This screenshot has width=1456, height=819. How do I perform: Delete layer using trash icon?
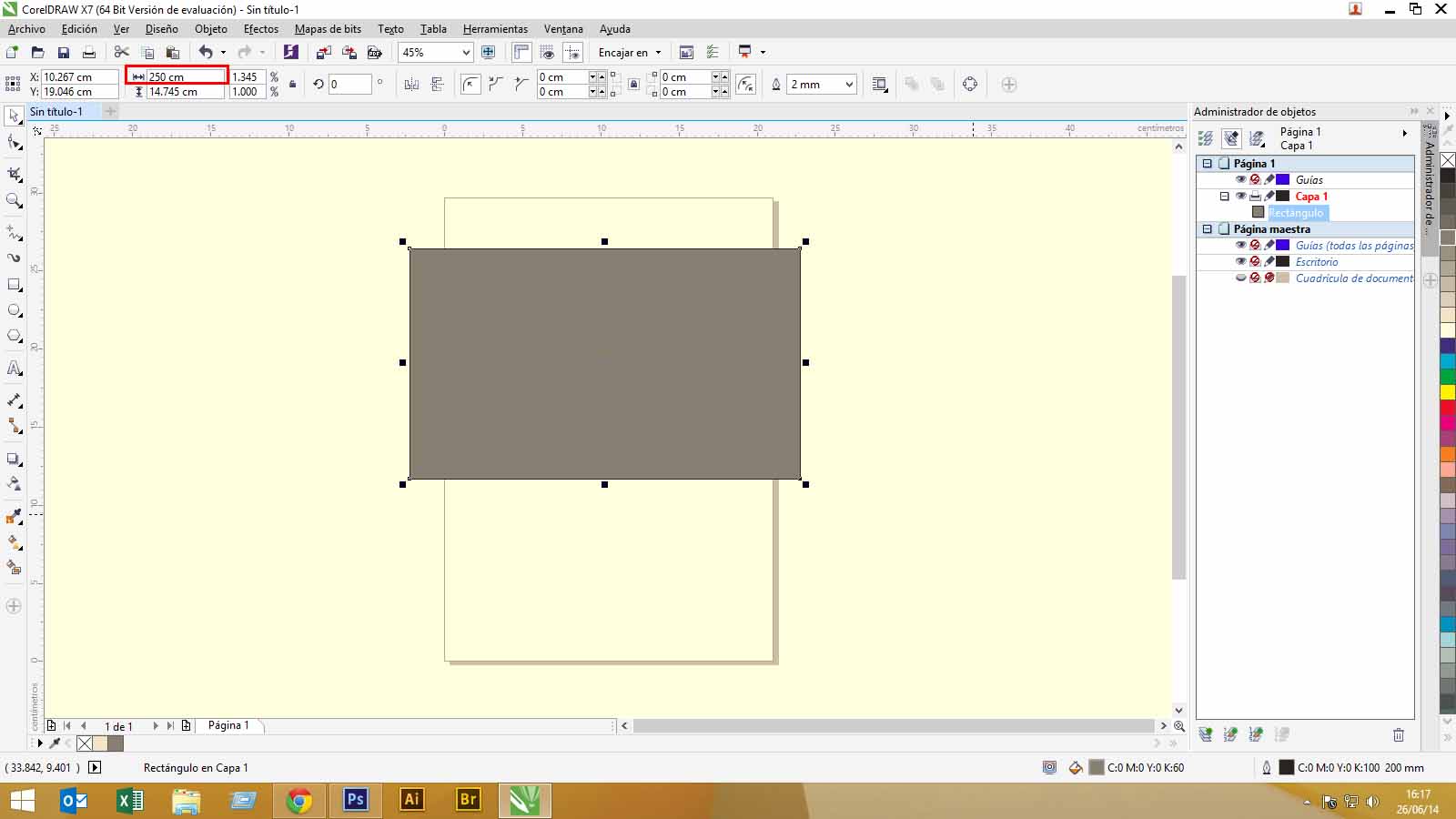(x=1399, y=734)
